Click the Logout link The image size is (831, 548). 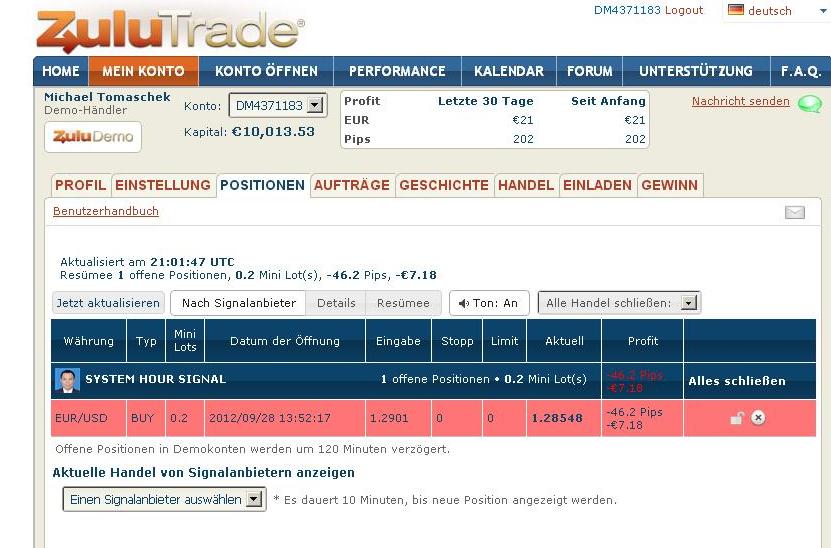click(x=684, y=10)
